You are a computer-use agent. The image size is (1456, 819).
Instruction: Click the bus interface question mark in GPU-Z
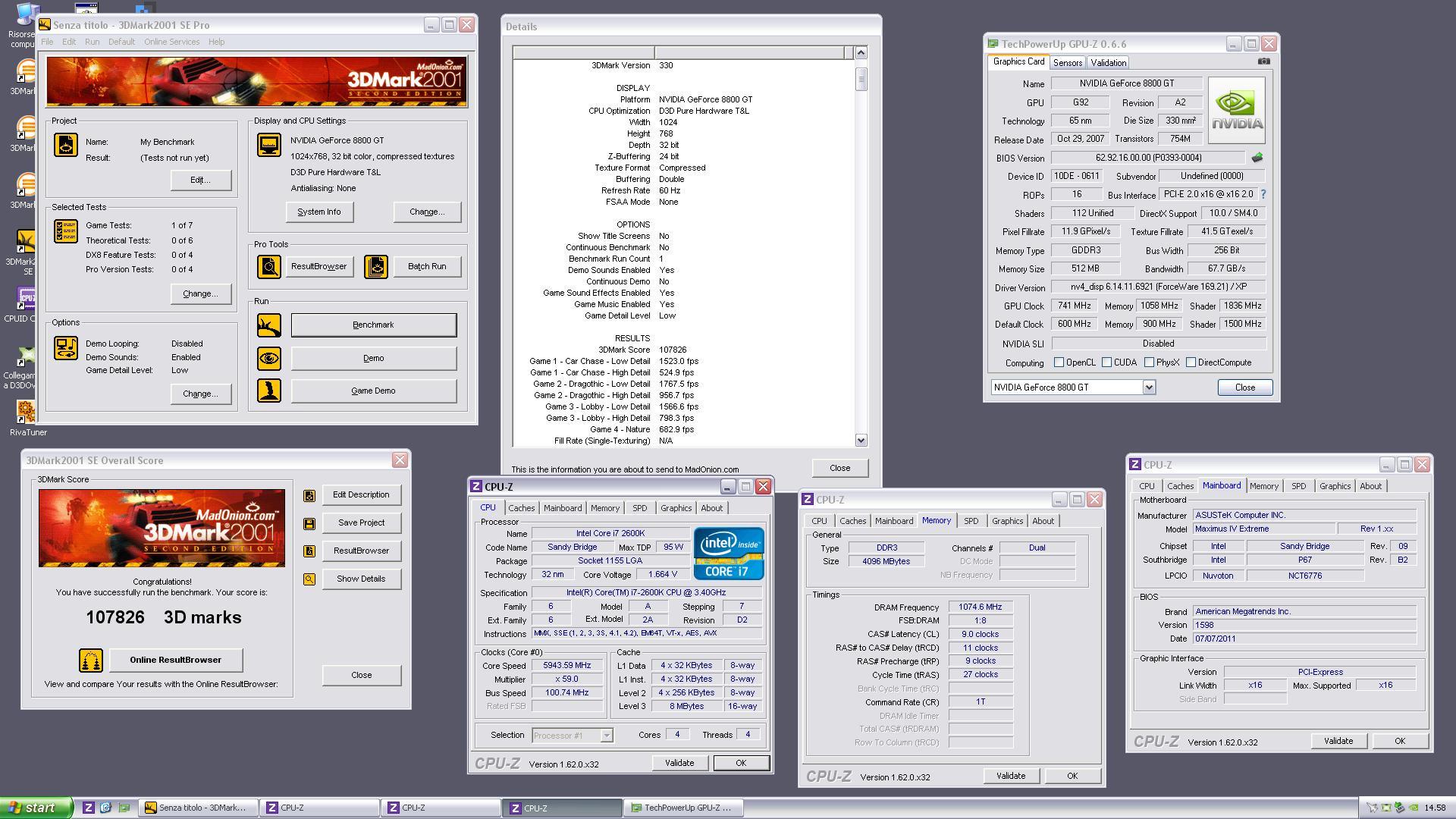tap(1263, 194)
